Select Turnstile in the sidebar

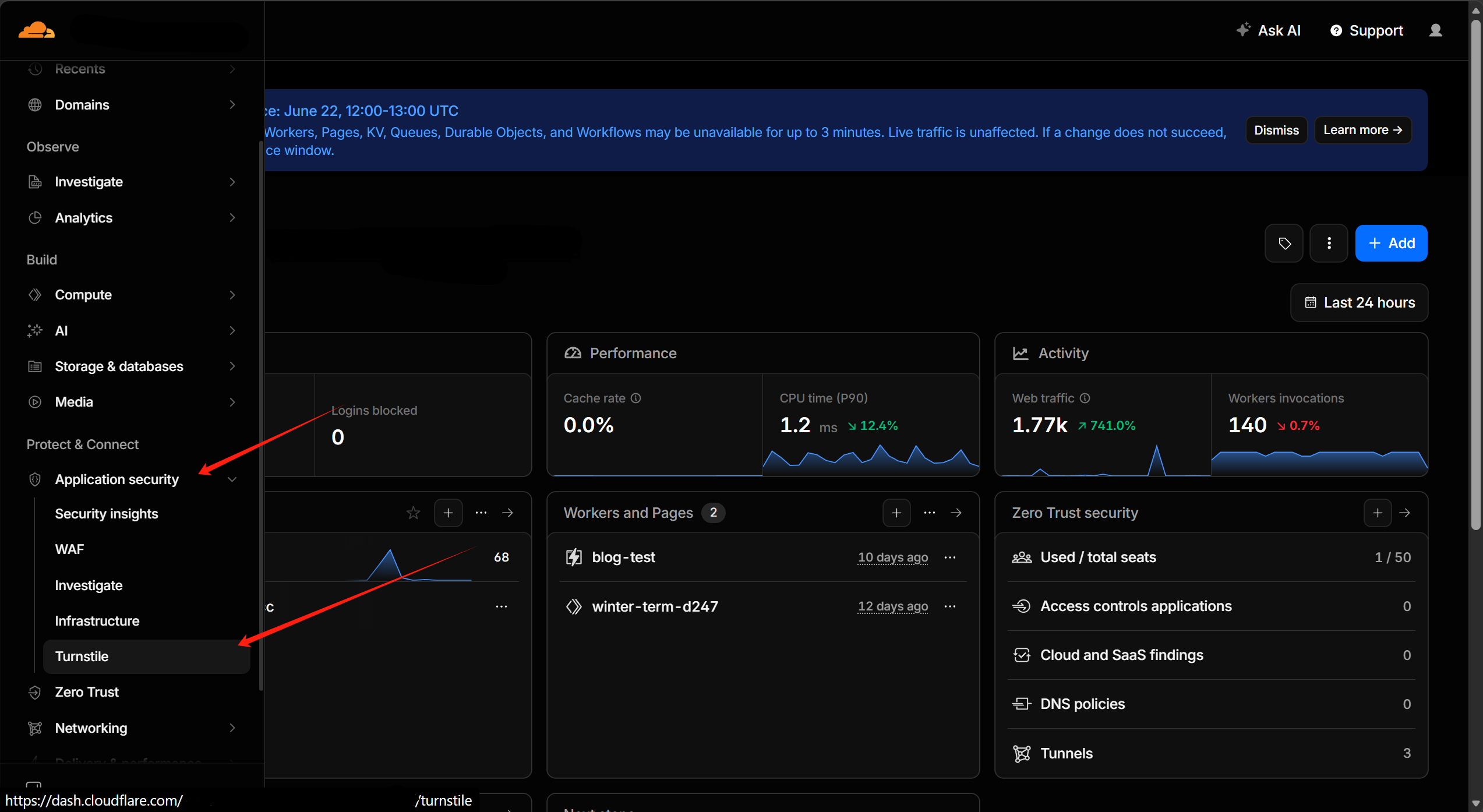tap(147, 656)
